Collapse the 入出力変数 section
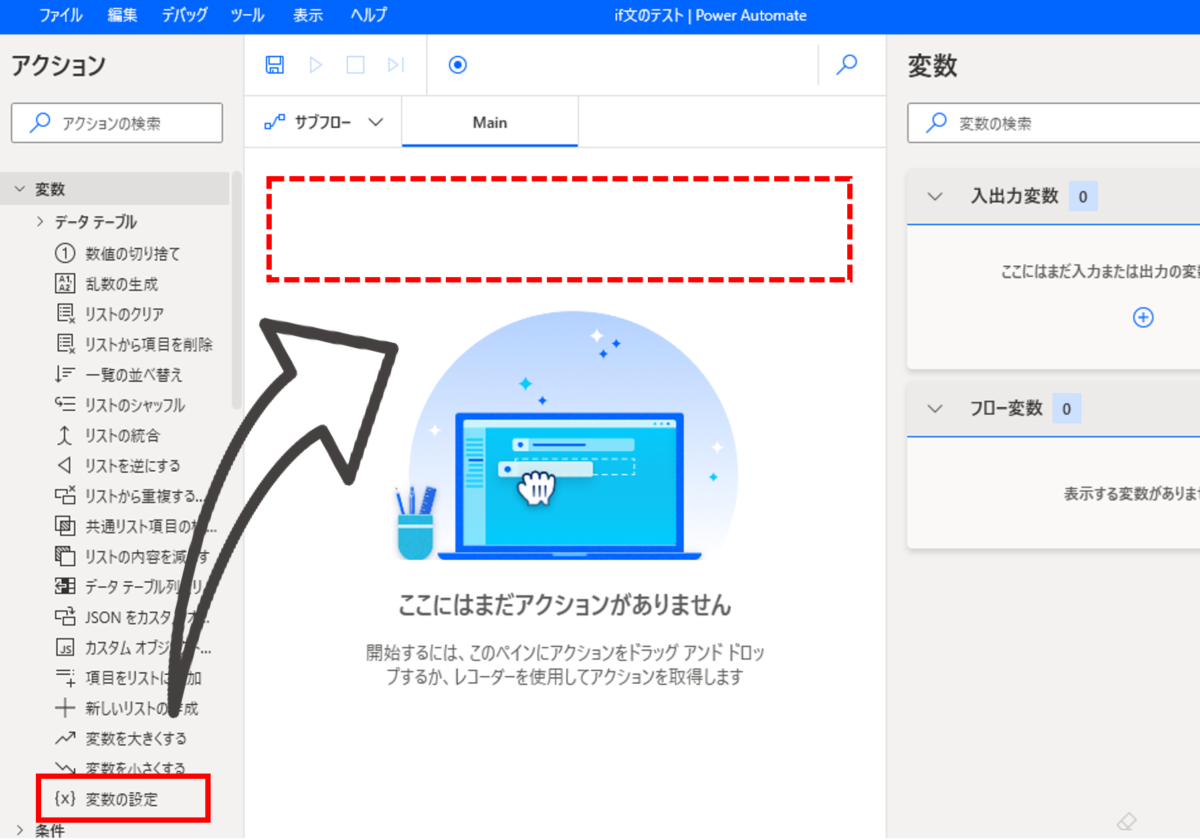This screenshot has height=840, width=1200. point(935,196)
